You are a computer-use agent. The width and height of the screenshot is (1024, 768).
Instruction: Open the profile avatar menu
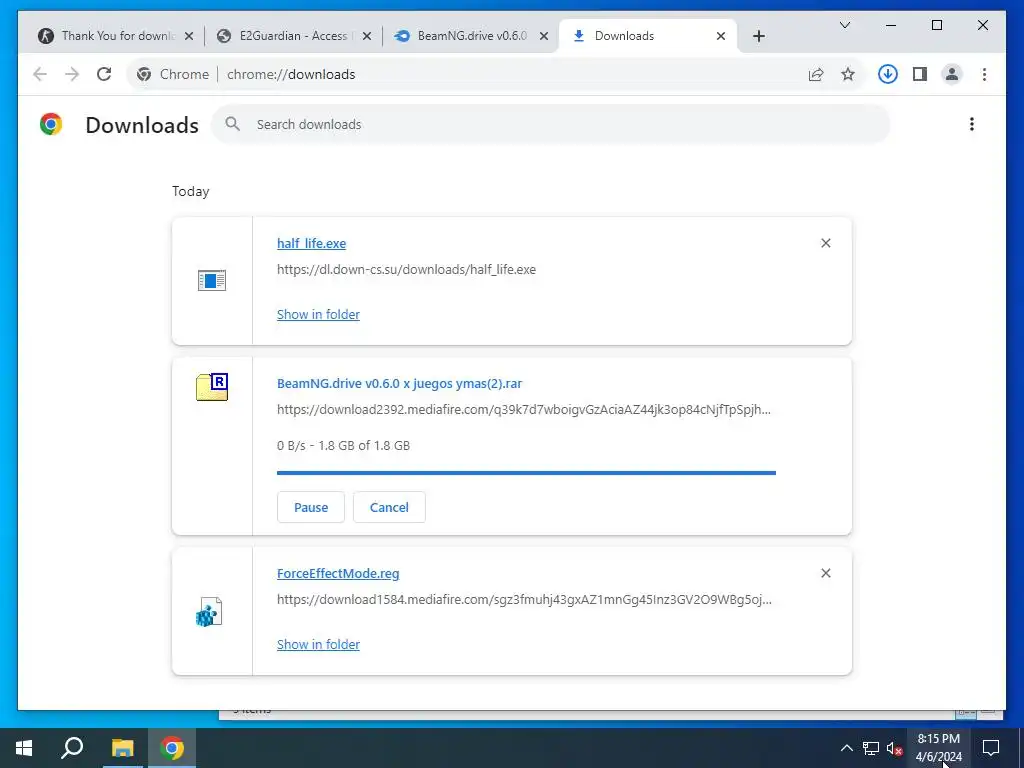coord(952,74)
